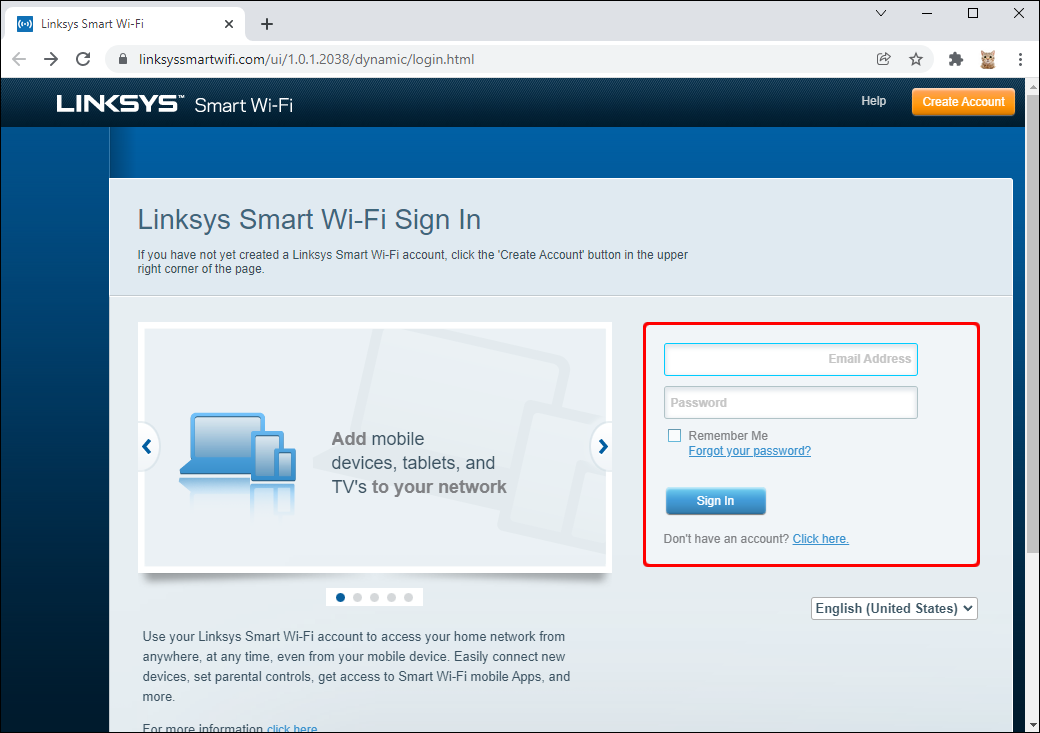1040x733 pixels.
Task: Open Chrome's three-dot menu
Action: tap(1020, 59)
